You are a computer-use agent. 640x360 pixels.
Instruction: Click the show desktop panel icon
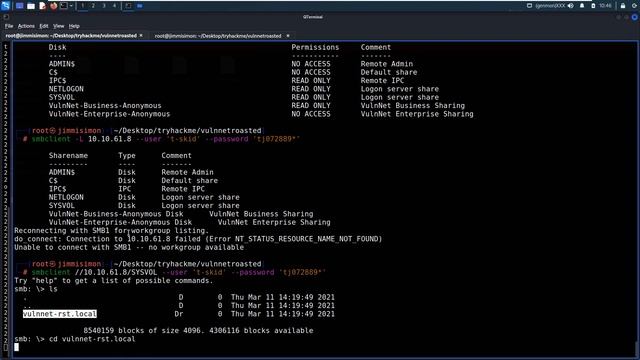click(19, 6)
